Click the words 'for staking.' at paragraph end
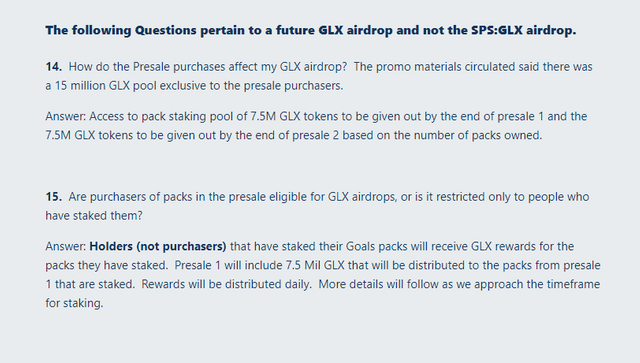 [74, 303]
